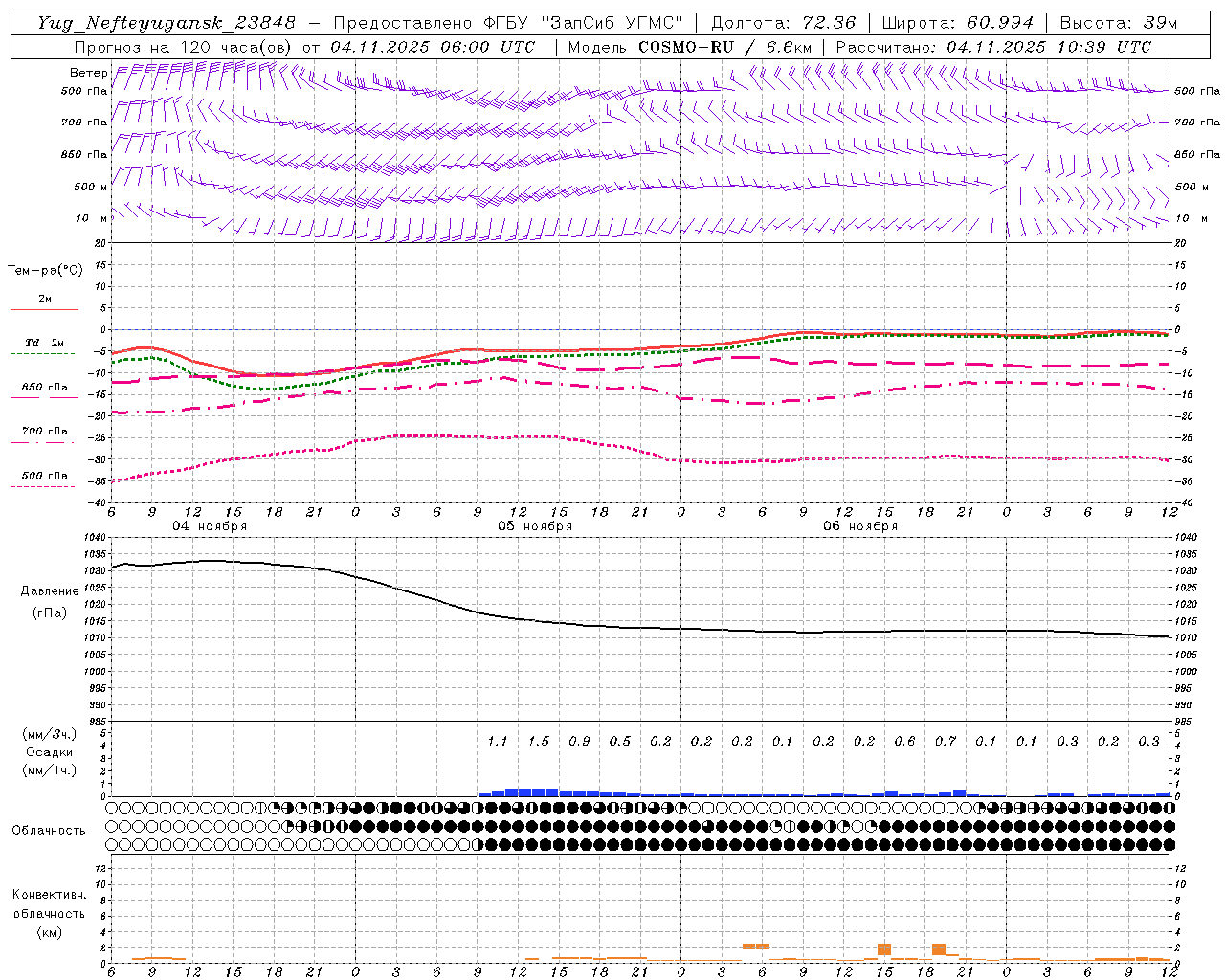Click the Td 2м dew point legend entry
Viewport: 1225px width, 980px height.
[x=44, y=343]
